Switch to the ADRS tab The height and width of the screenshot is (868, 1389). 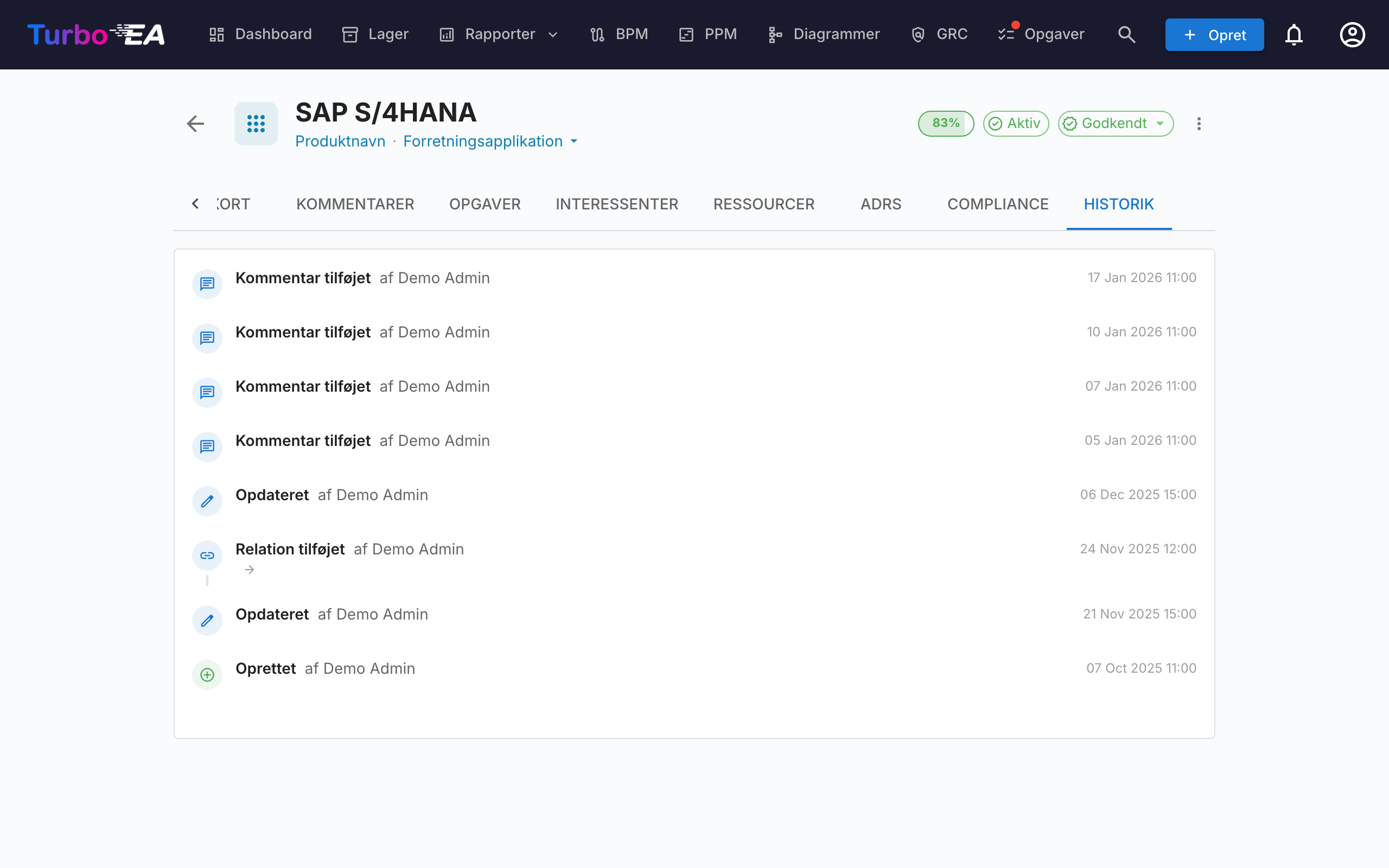point(881,204)
